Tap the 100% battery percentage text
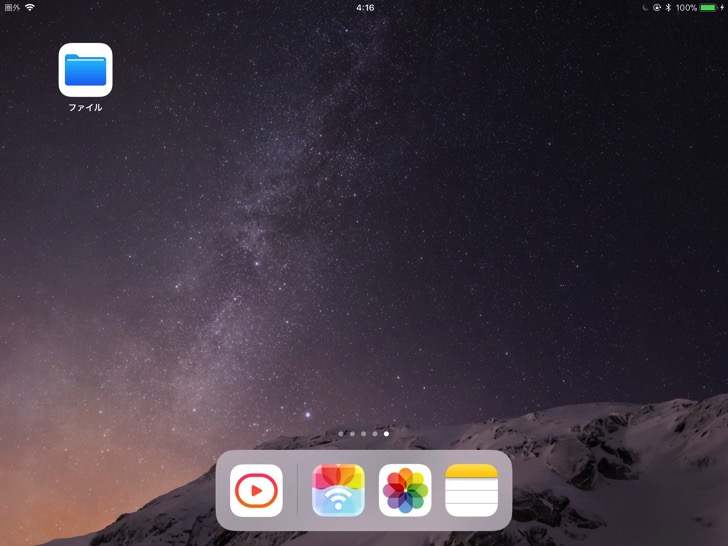The image size is (728, 546). (x=686, y=7)
